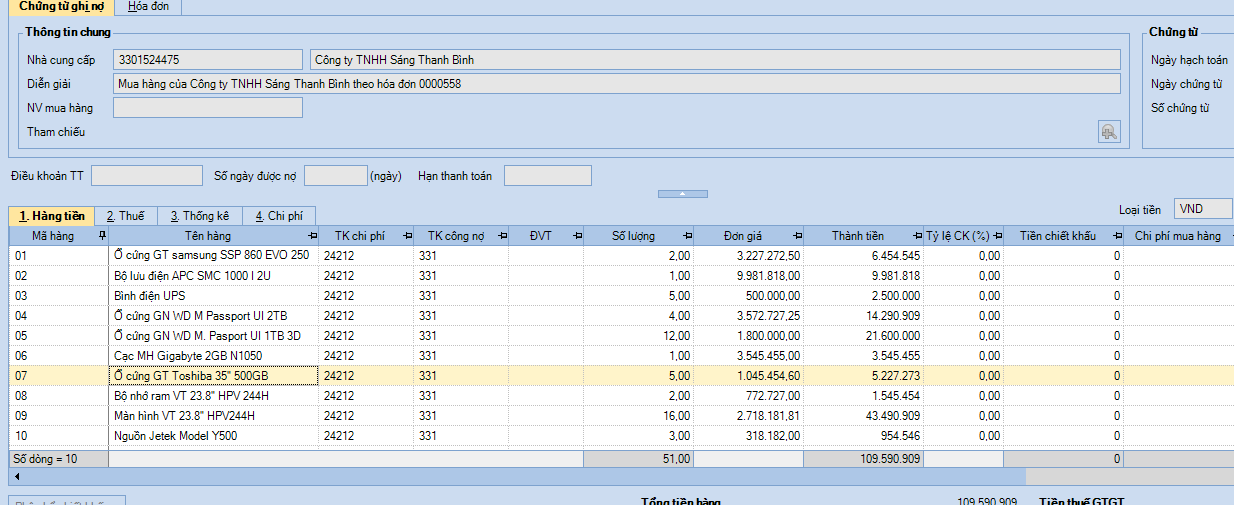Pin the Đơn giá column

(796, 236)
